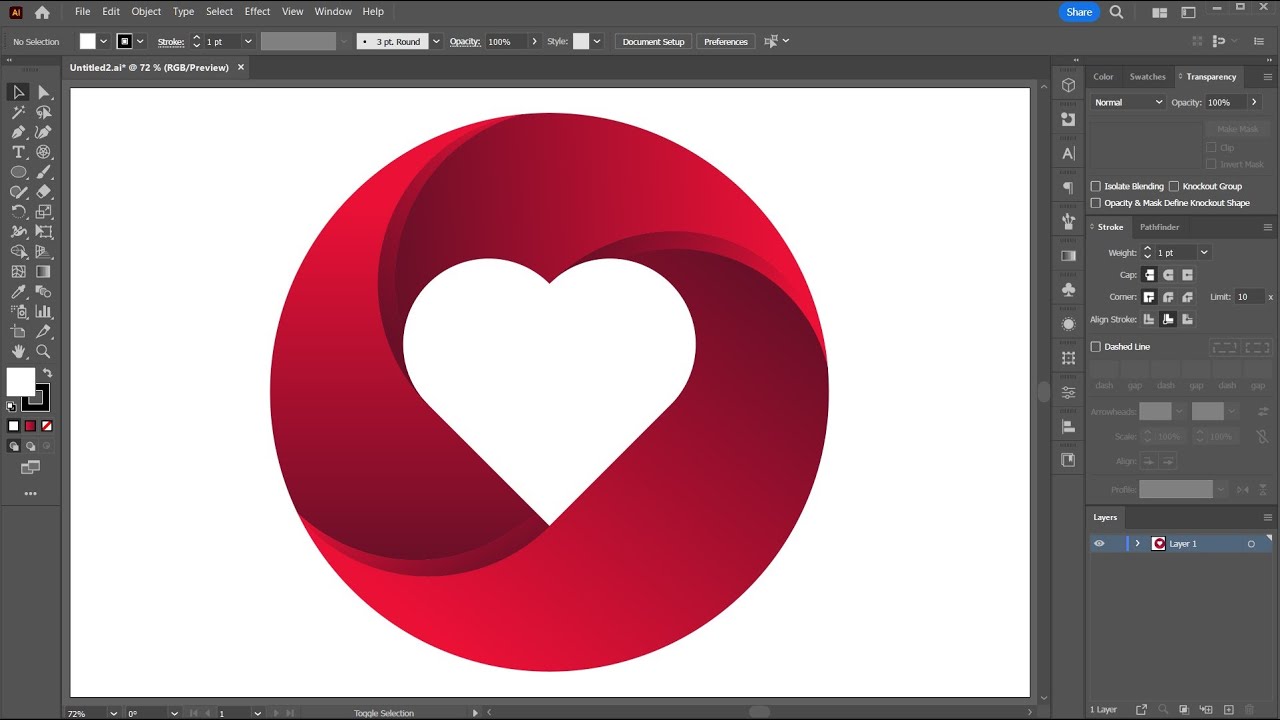Open stroke Weight dropdown in Stroke panel

1204,253
